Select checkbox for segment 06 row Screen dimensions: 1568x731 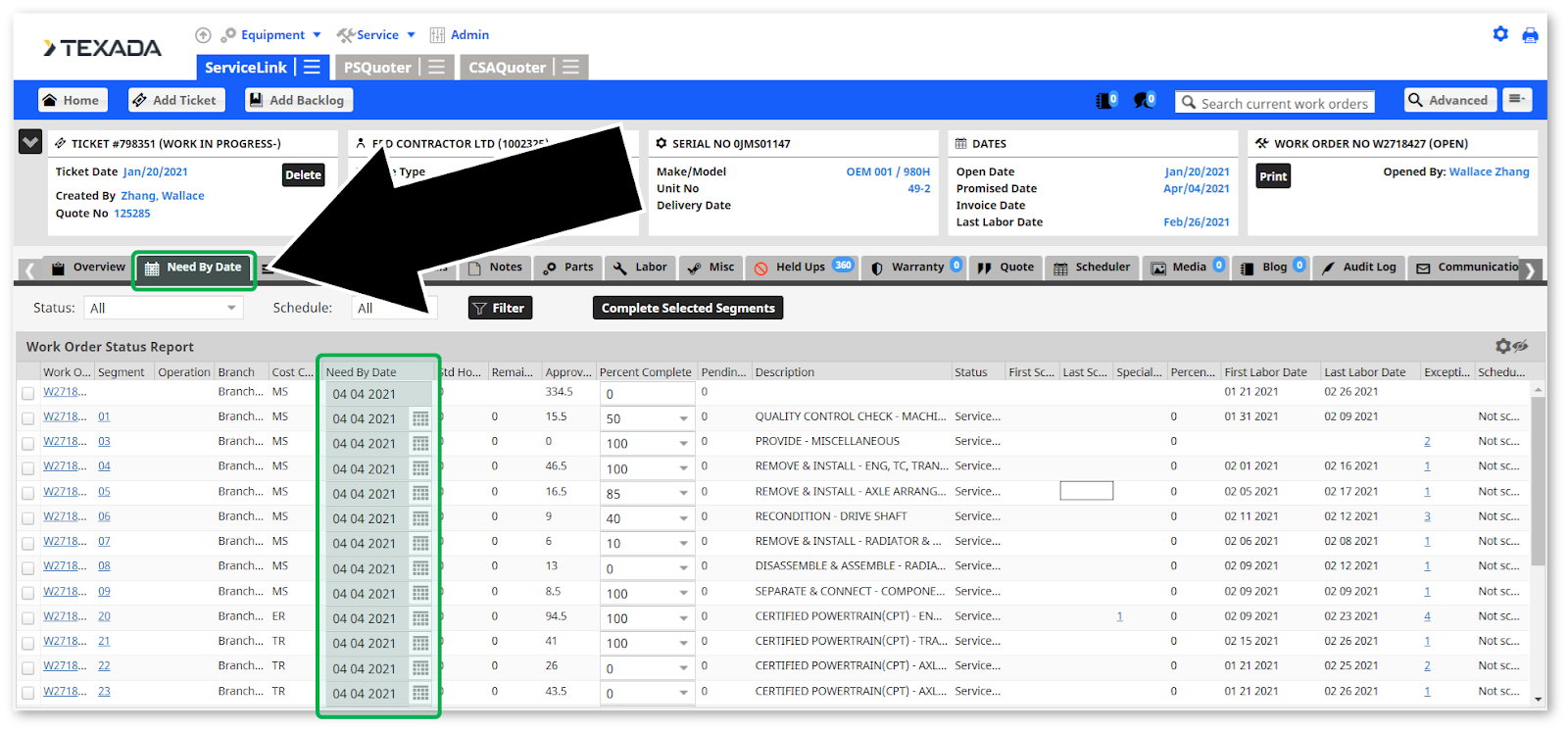(27, 518)
